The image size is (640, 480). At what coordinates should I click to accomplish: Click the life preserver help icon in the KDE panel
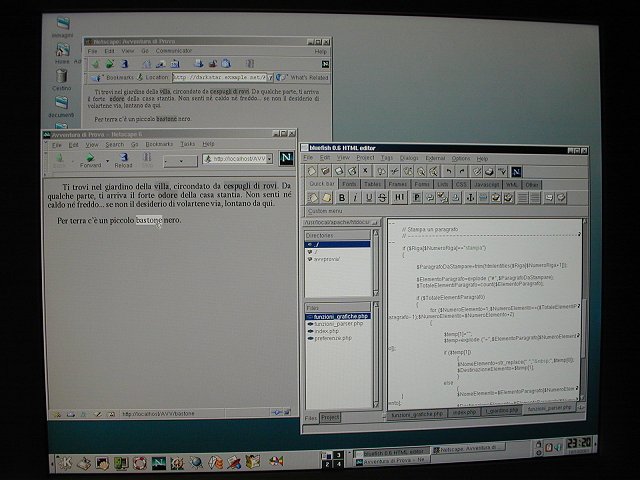point(140,463)
